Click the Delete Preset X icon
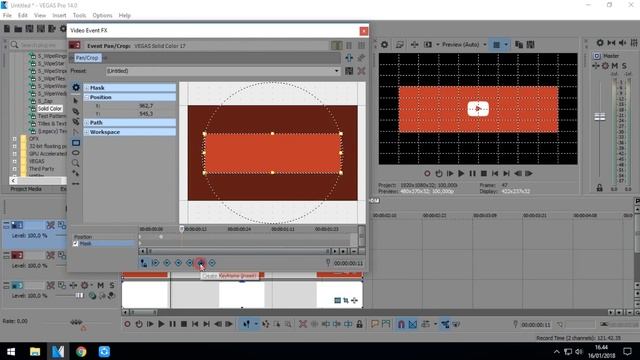This screenshot has height=360, width=640. [x=361, y=71]
